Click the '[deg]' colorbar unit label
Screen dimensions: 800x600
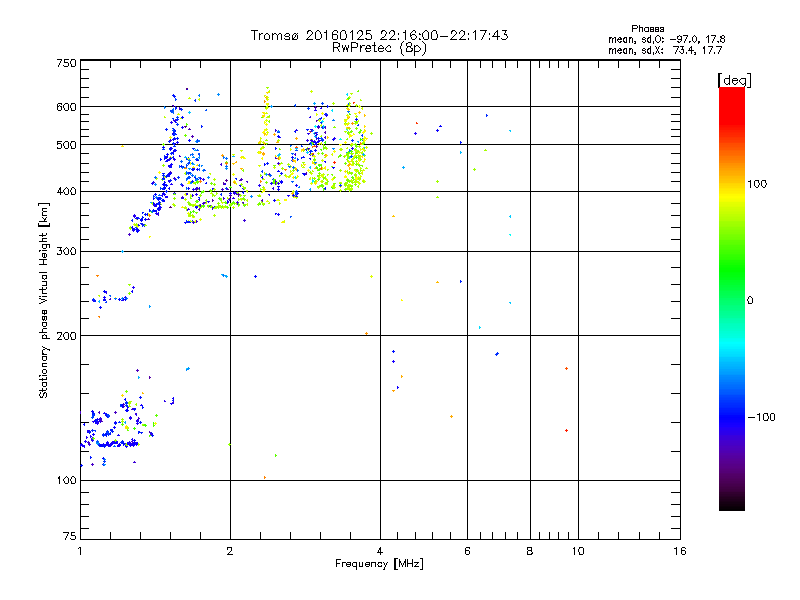tap(734, 80)
